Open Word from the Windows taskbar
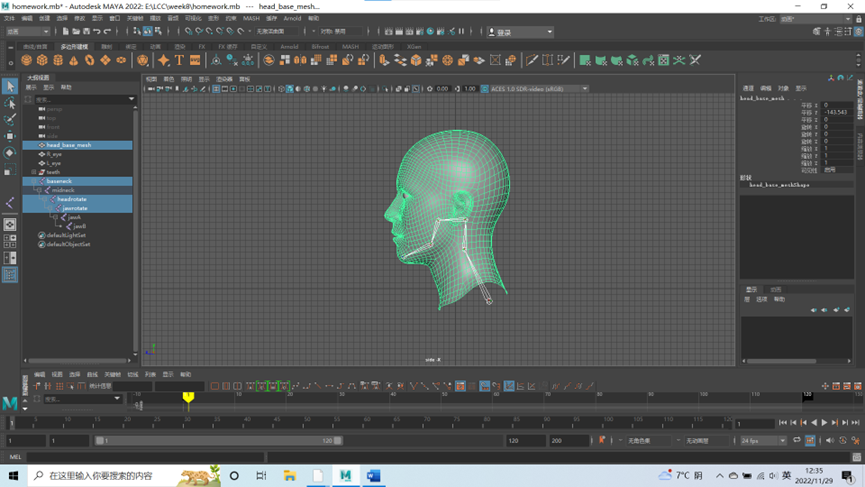 pos(373,475)
